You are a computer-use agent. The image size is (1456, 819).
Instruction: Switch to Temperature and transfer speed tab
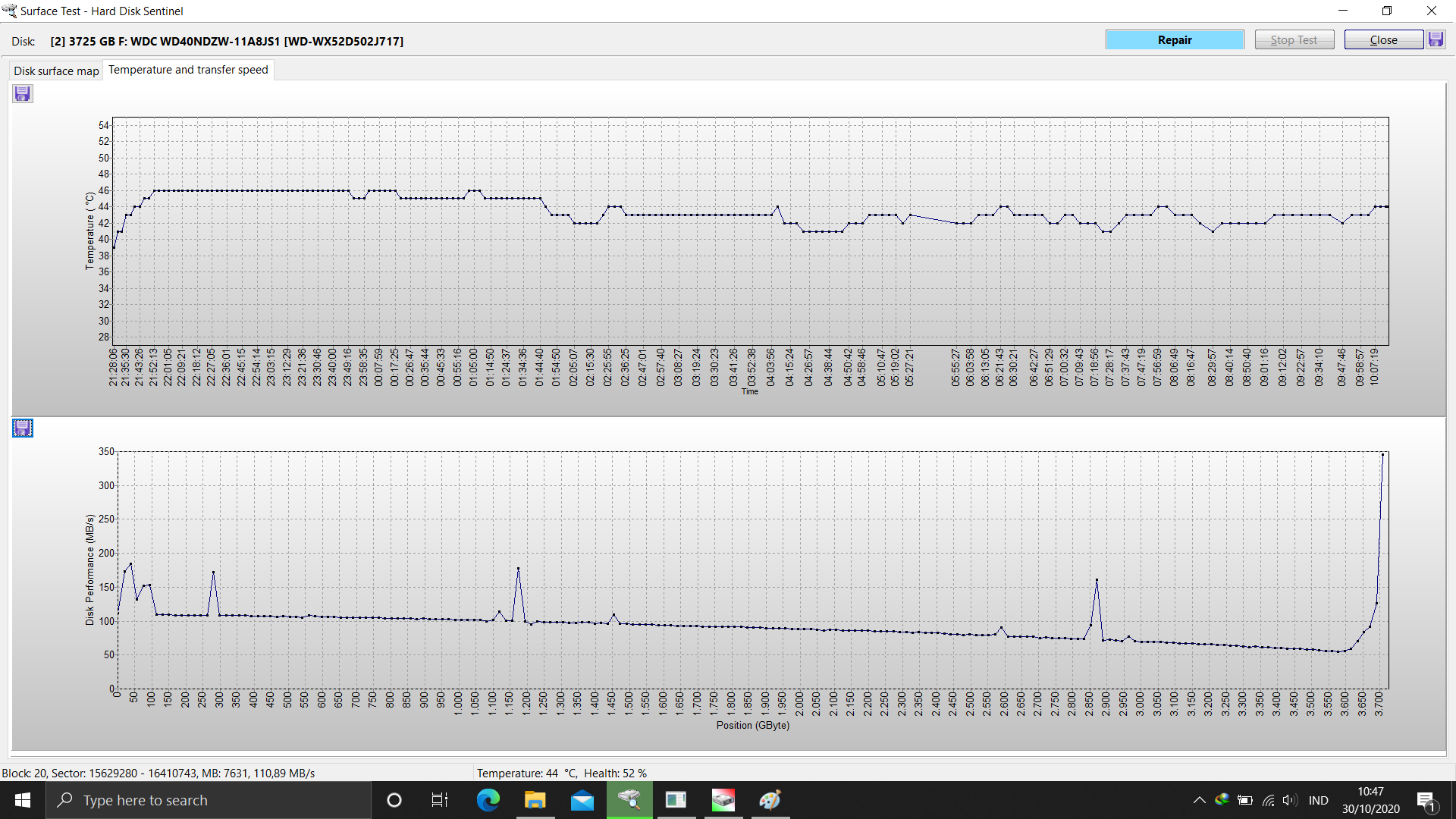pos(188,69)
